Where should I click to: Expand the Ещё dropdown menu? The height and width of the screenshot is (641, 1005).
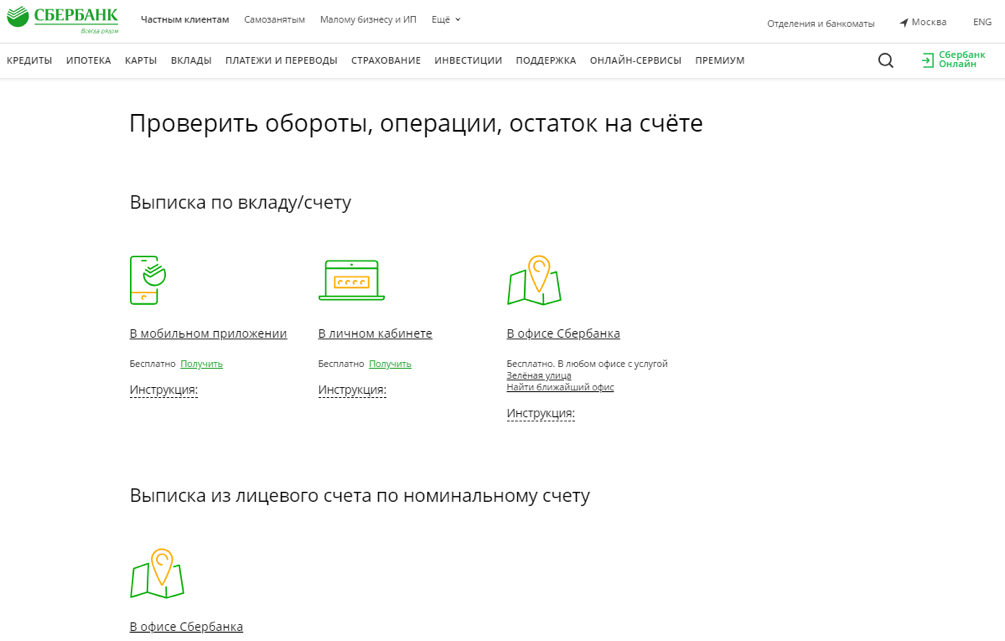(446, 20)
